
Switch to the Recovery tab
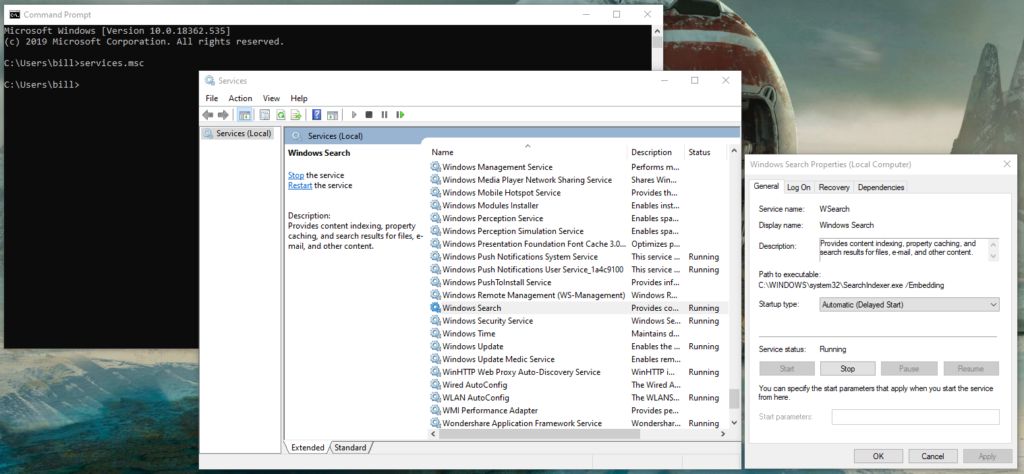click(834, 187)
